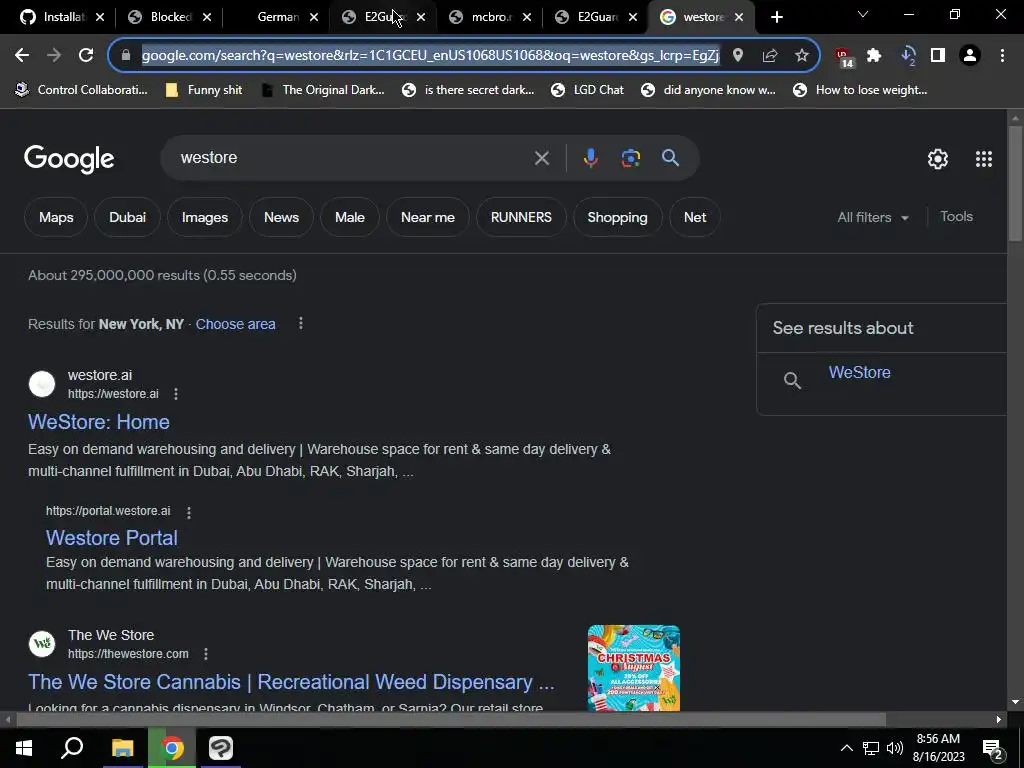Image resolution: width=1024 pixels, height=768 pixels.
Task: Open File Explorer from the taskbar
Action: tap(122, 748)
